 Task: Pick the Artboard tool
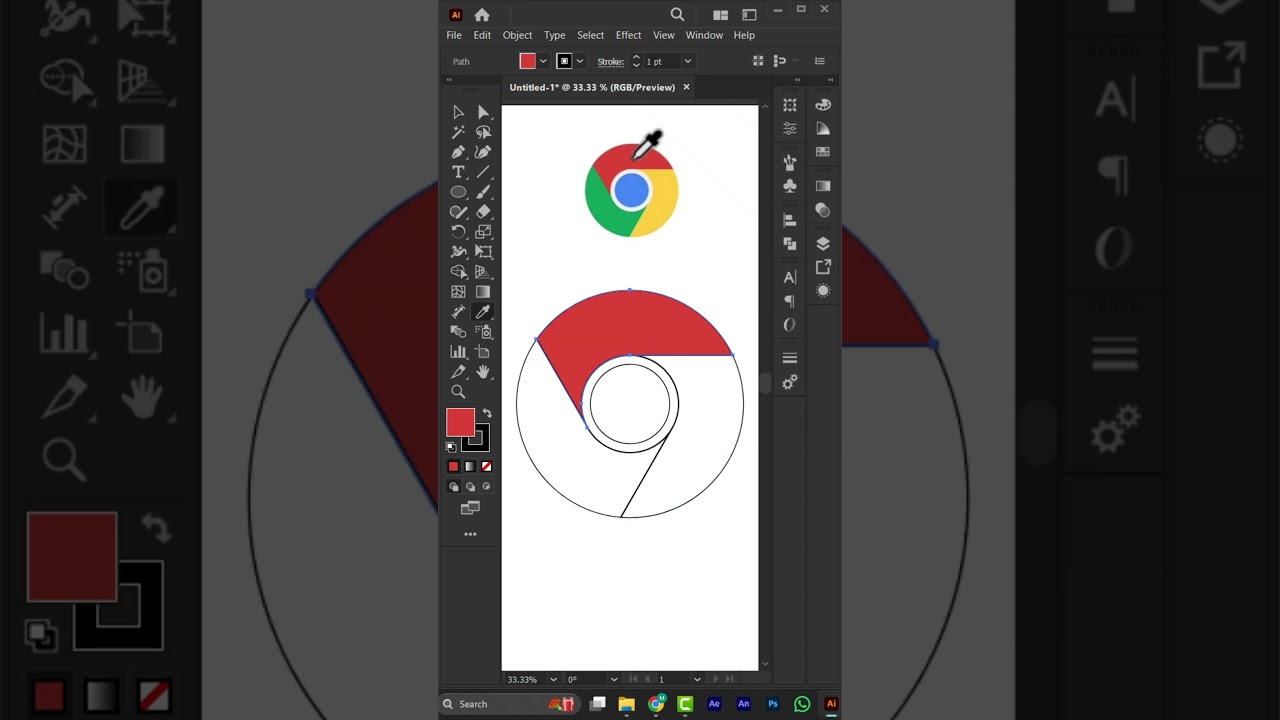pyautogui.click(x=483, y=352)
